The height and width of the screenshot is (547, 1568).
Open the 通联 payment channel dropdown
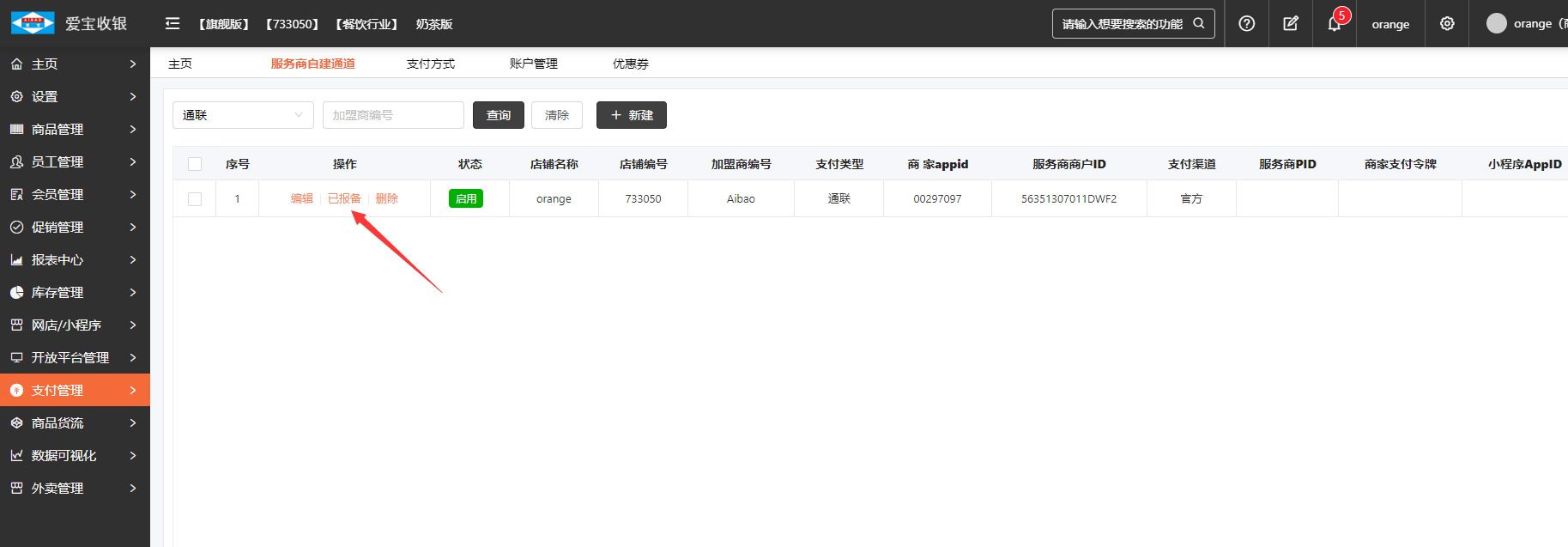(243, 115)
